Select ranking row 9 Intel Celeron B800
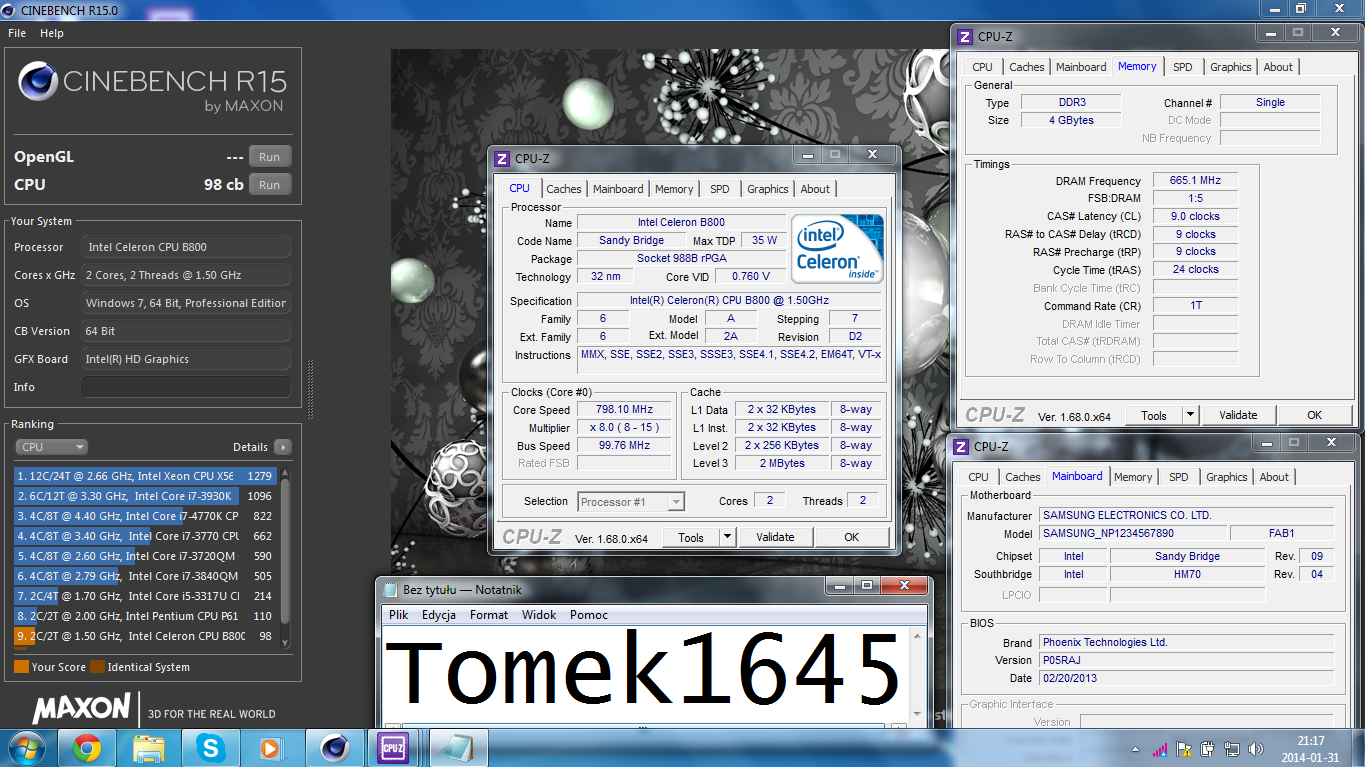The height and width of the screenshot is (767, 1365). point(145,636)
